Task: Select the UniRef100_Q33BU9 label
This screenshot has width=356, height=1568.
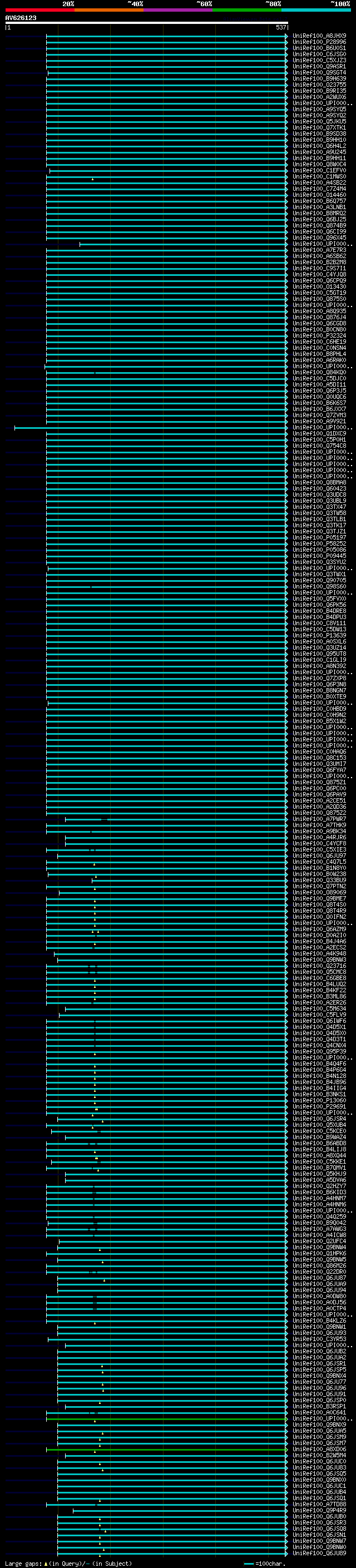Action: click(x=319, y=880)
